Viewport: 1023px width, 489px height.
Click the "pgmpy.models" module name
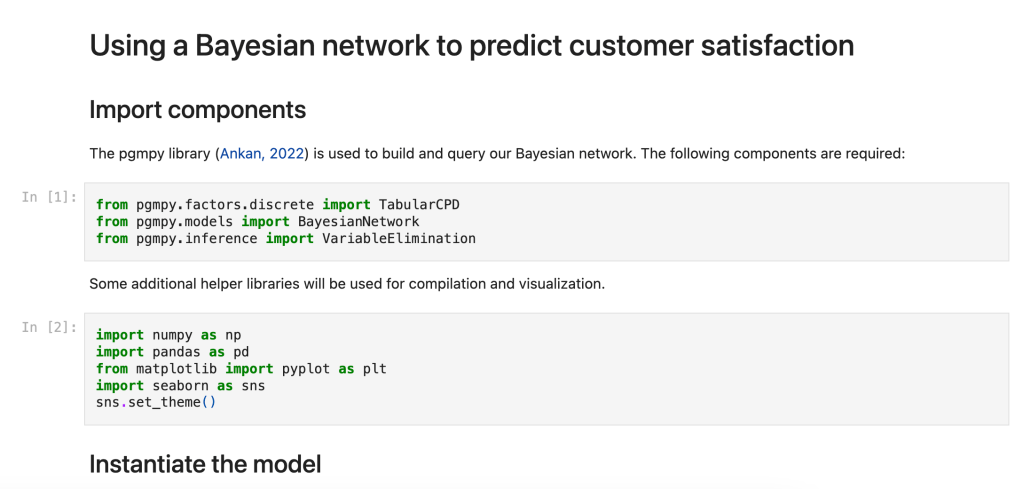184,221
